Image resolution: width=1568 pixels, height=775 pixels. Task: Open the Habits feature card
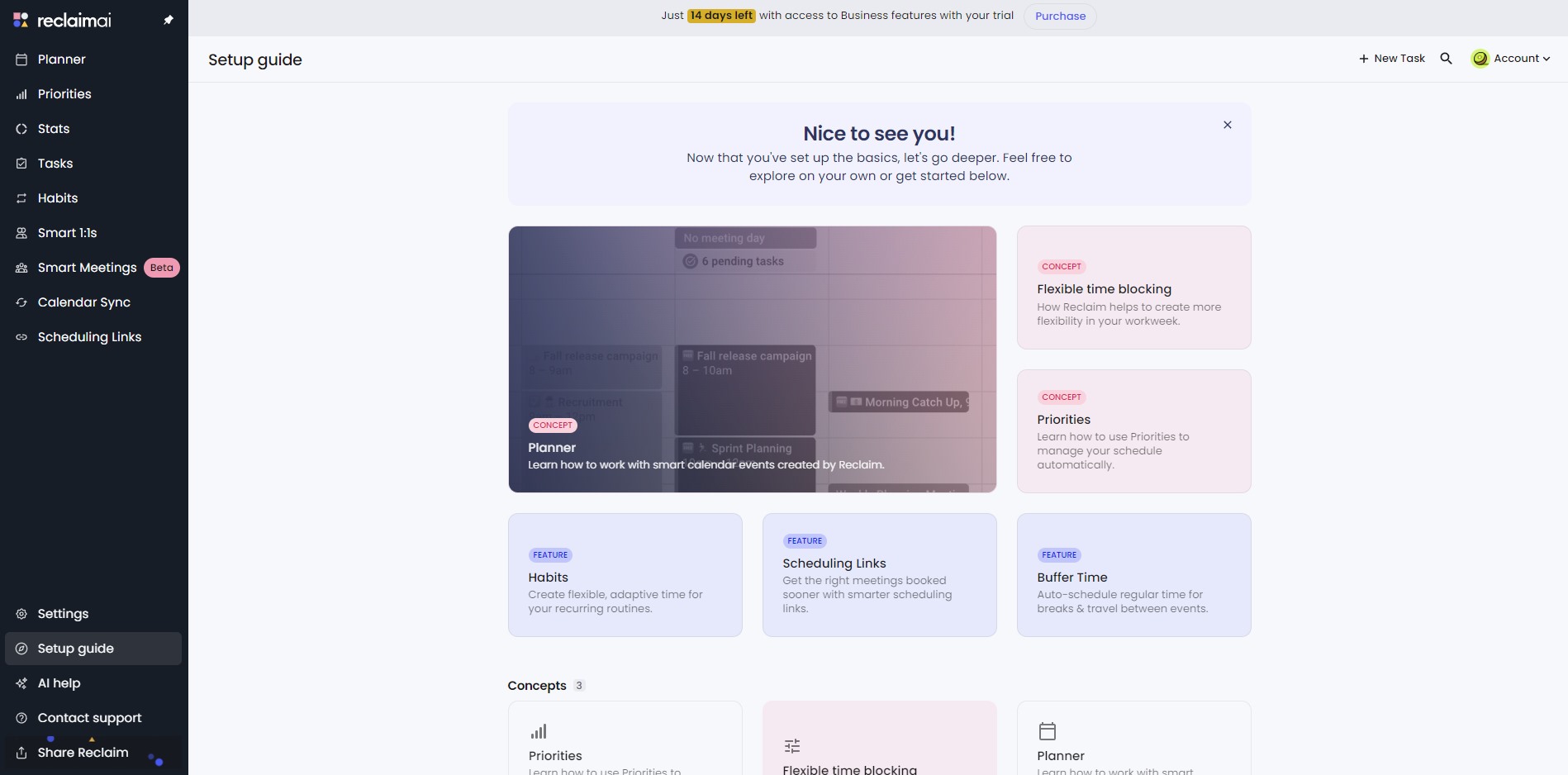(625, 575)
